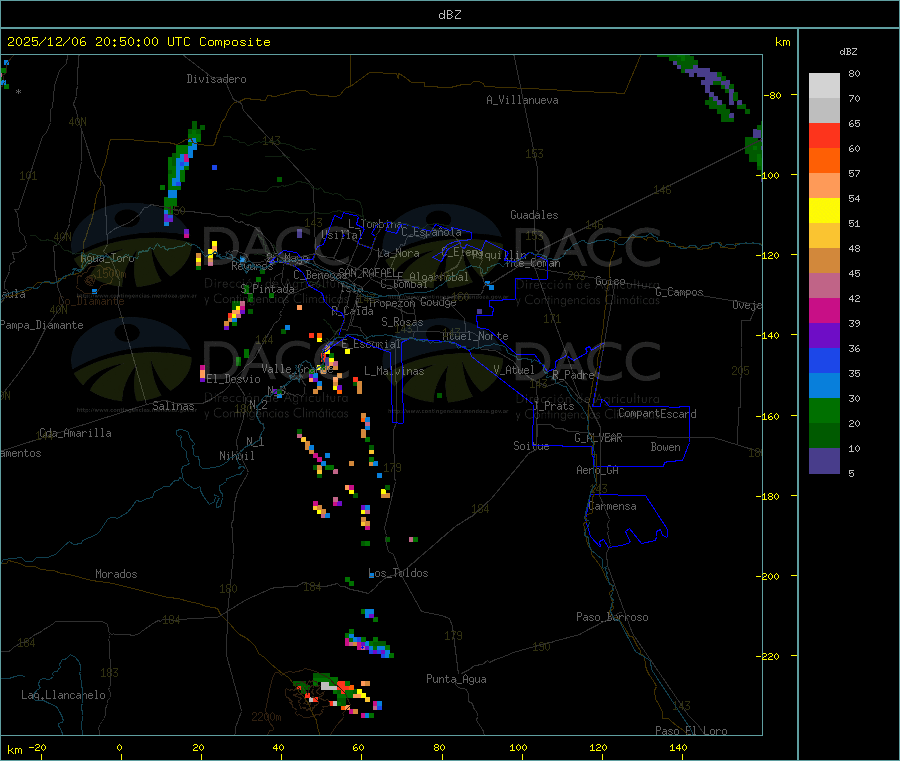900x761 pixels.
Task: Click the A_Villanueva map label
Action: click(522, 100)
